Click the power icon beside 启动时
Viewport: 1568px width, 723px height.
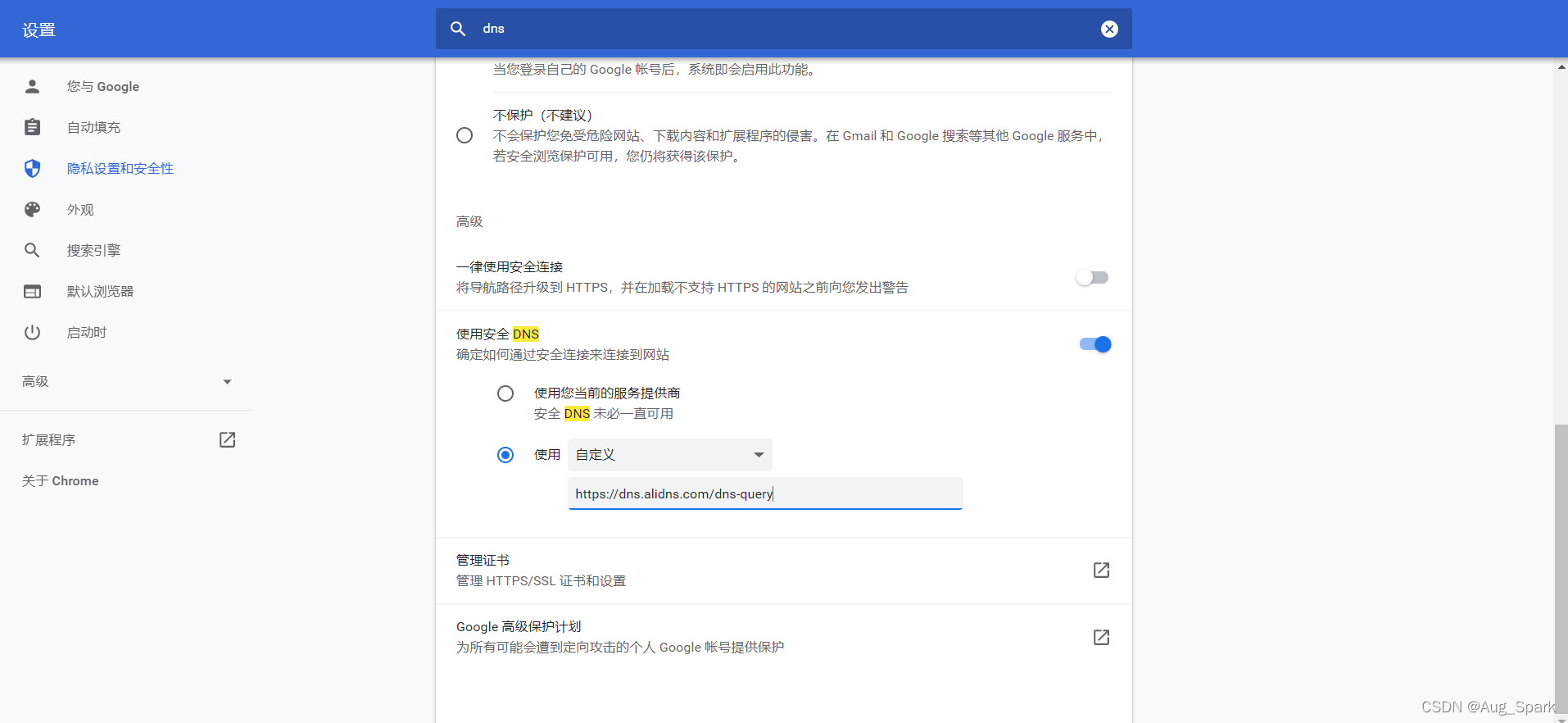33,332
